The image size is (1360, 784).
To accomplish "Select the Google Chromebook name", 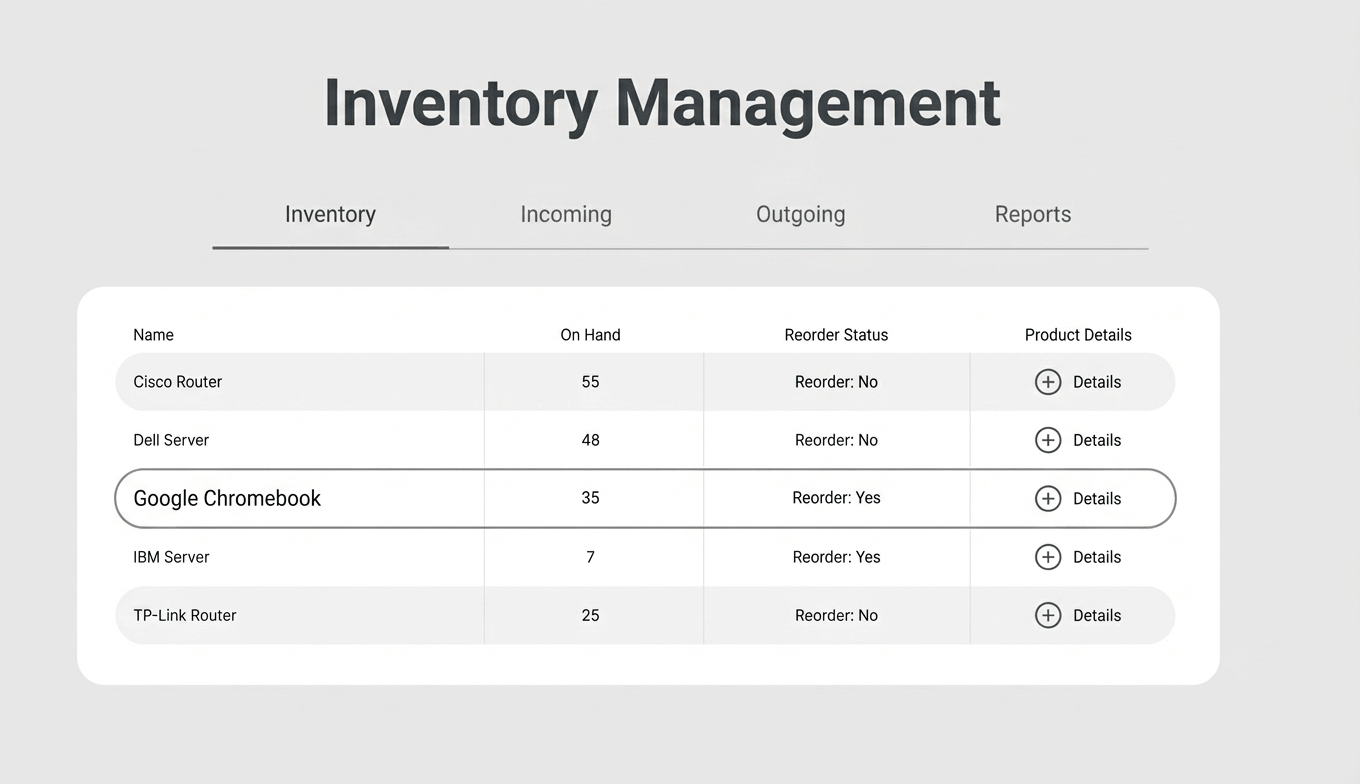I will pyautogui.click(x=227, y=498).
